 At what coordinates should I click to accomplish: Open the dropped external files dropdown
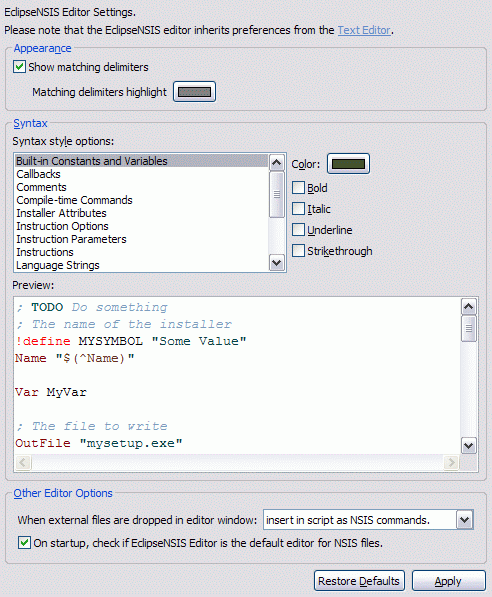465,520
